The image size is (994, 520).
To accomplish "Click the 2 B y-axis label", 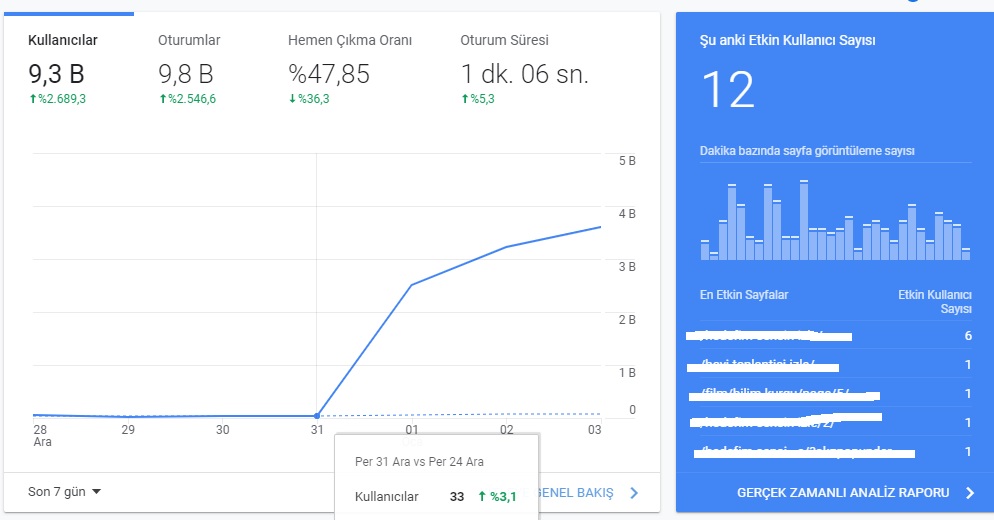I will coord(627,320).
